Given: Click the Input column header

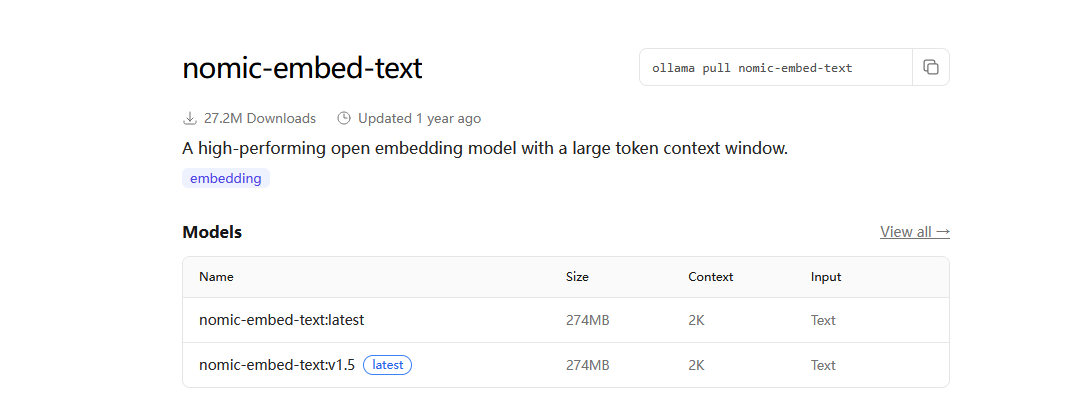Looking at the screenshot, I should tap(826, 277).
